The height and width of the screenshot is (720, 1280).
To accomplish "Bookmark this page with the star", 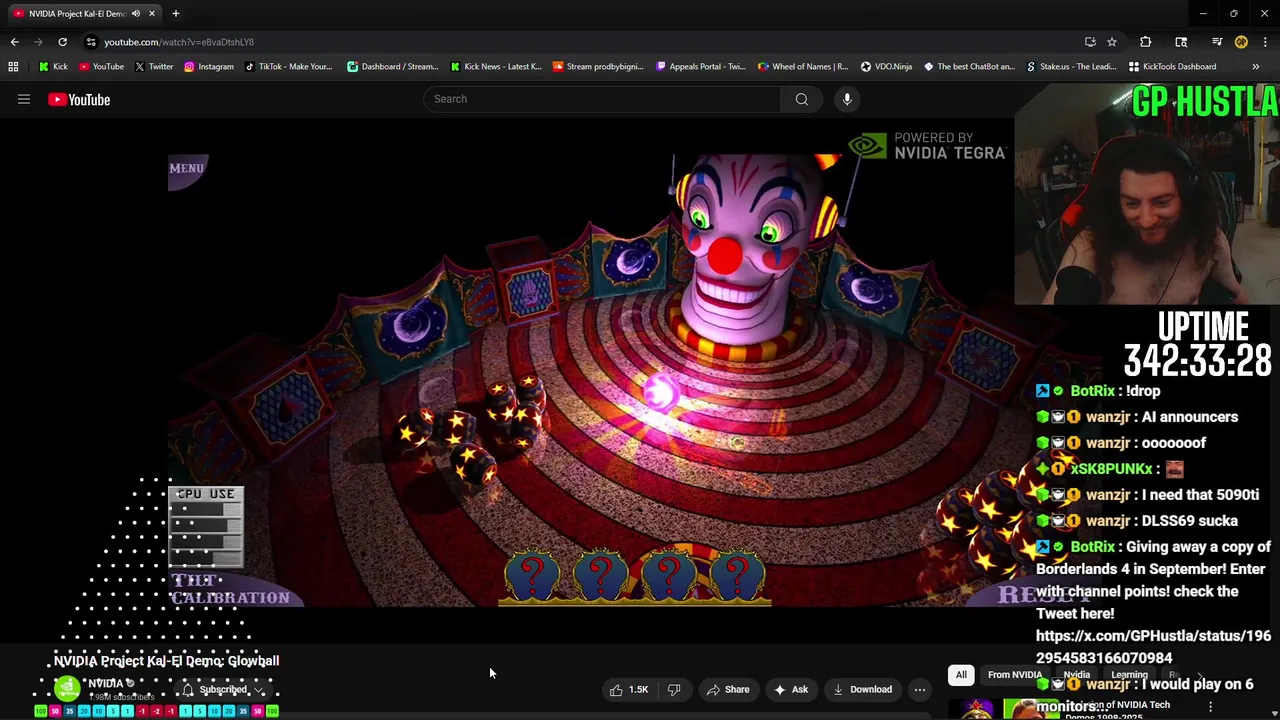I will [1112, 42].
